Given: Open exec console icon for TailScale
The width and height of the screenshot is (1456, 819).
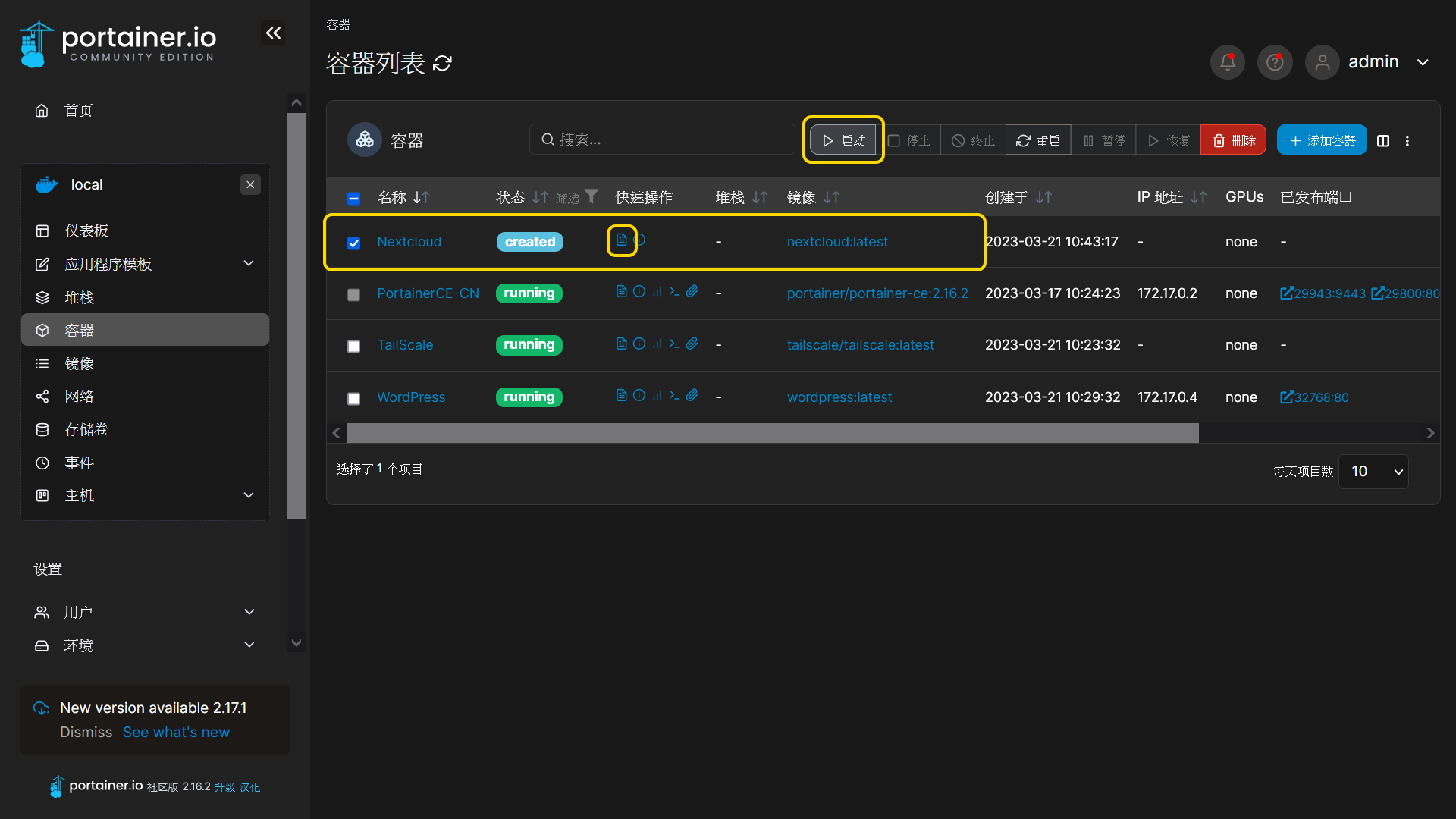Looking at the screenshot, I should (674, 344).
